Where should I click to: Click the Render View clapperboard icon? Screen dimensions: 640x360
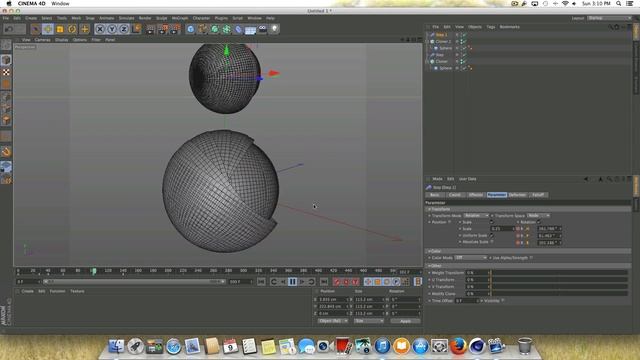click(151, 29)
